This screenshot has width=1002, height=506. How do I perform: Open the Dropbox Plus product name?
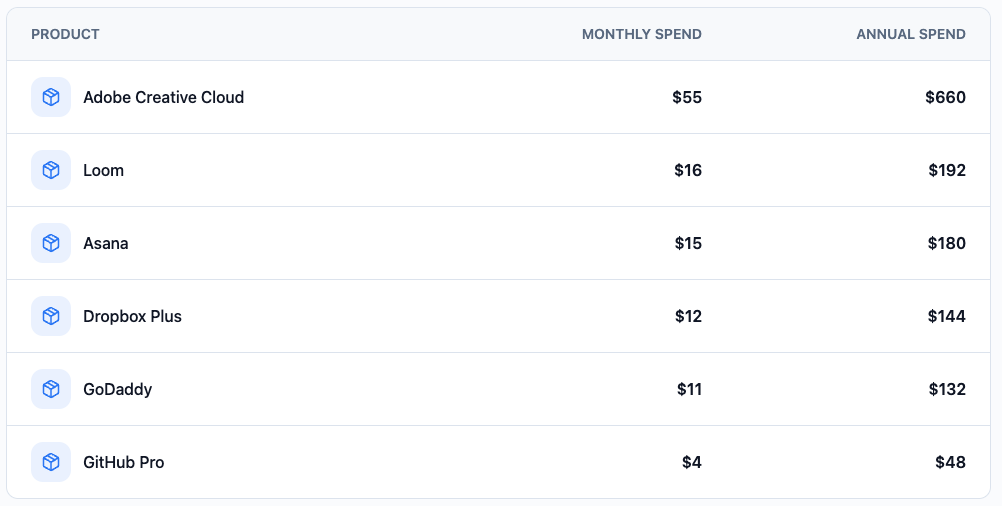(132, 316)
